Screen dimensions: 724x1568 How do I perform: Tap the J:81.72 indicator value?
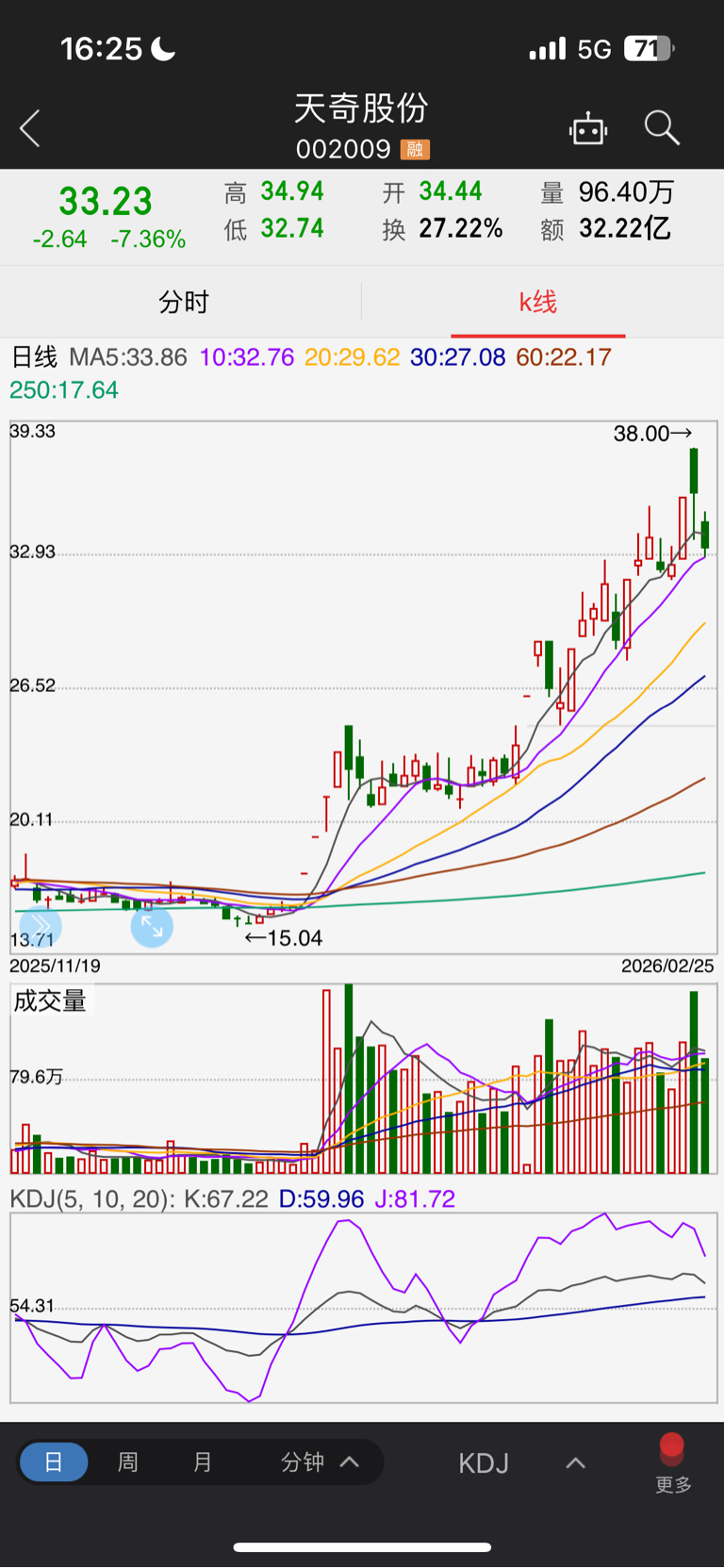point(415,1199)
